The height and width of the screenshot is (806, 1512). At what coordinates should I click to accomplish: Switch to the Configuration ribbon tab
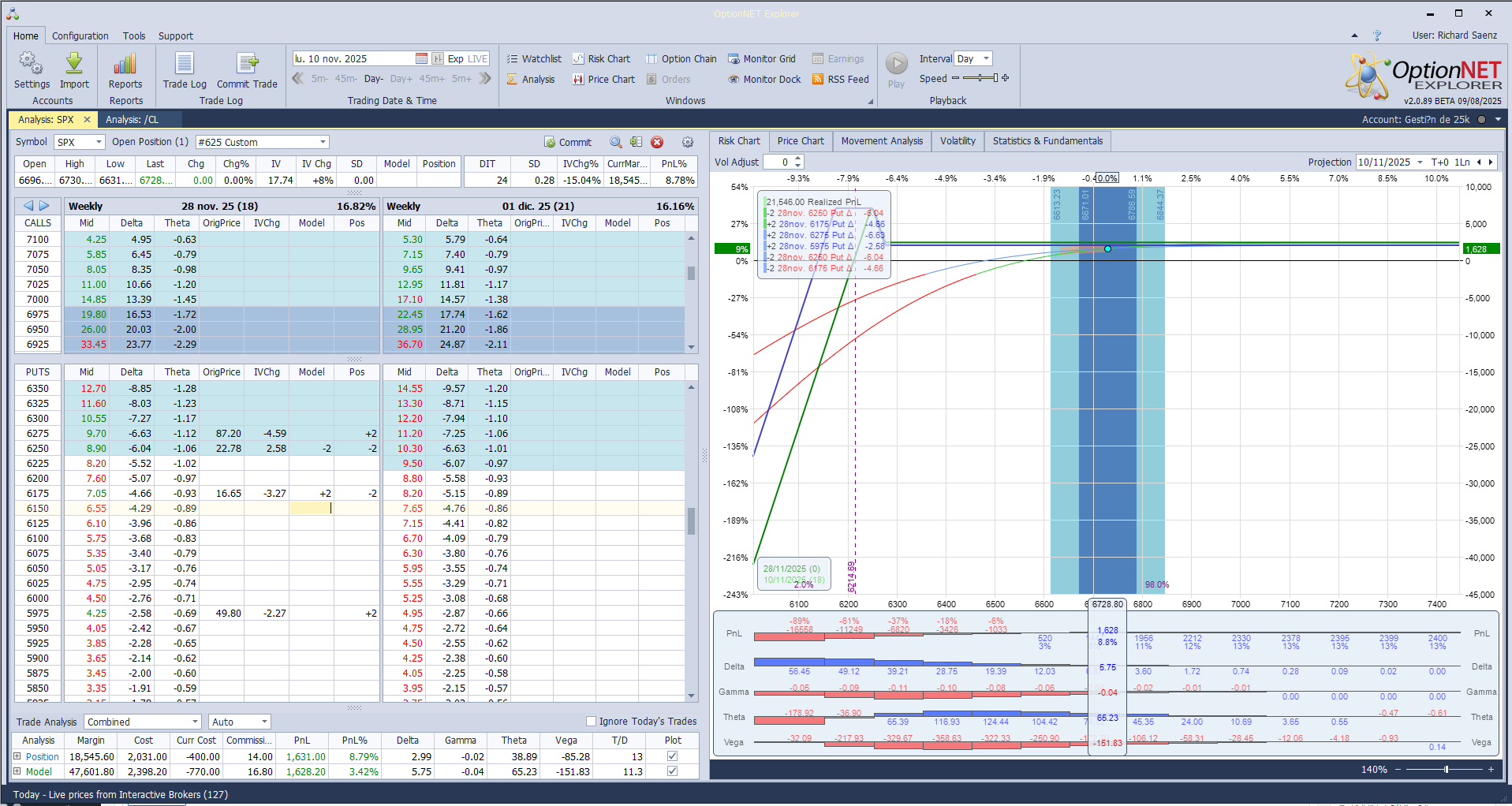80,35
